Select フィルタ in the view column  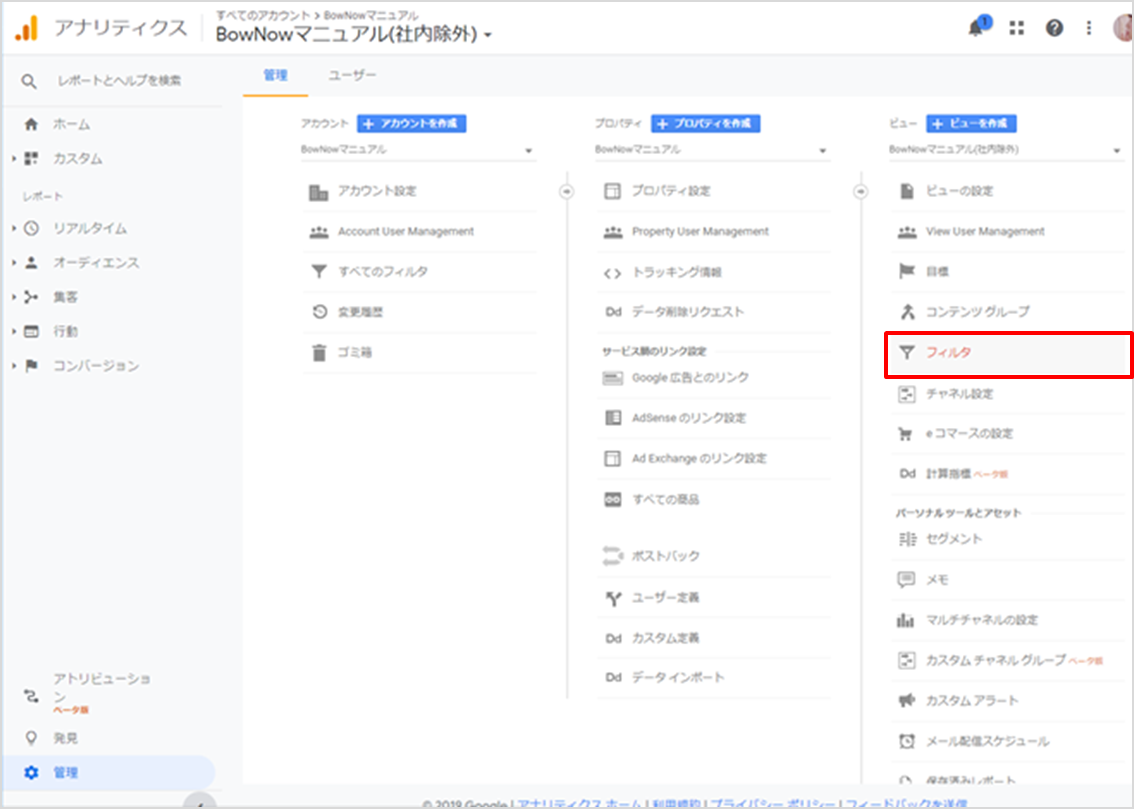tap(1009, 353)
